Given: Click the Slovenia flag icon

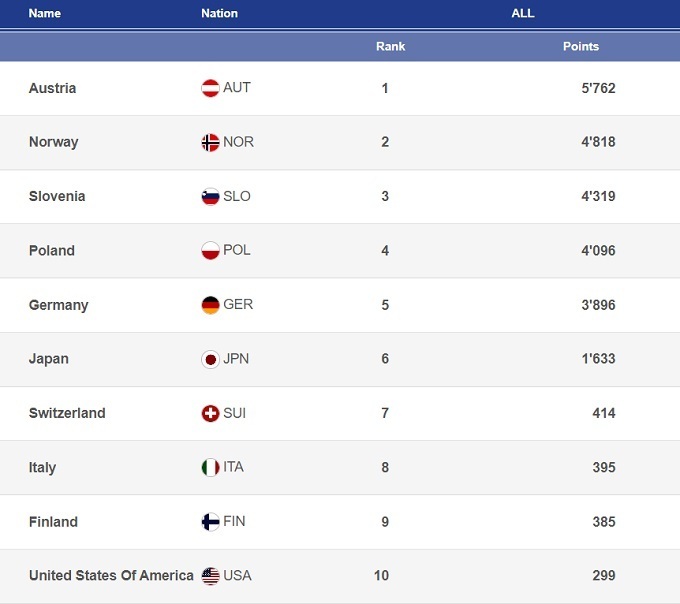Looking at the screenshot, I should [x=210, y=196].
